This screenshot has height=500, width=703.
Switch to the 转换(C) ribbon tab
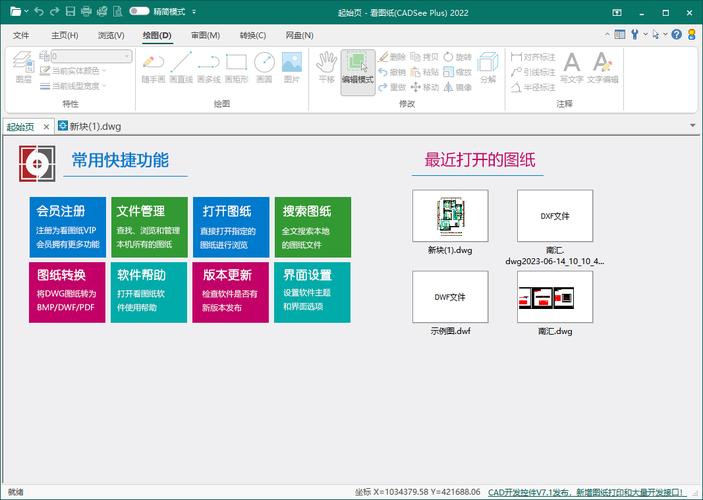click(253, 35)
